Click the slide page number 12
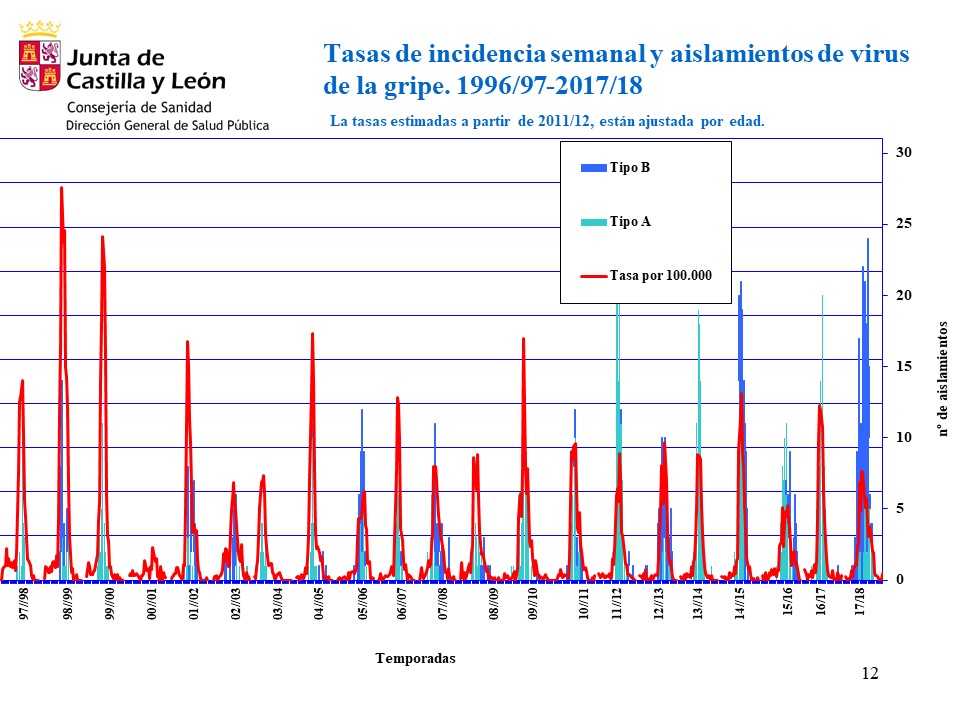This screenshot has width=960, height=720. [x=869, y=674]
